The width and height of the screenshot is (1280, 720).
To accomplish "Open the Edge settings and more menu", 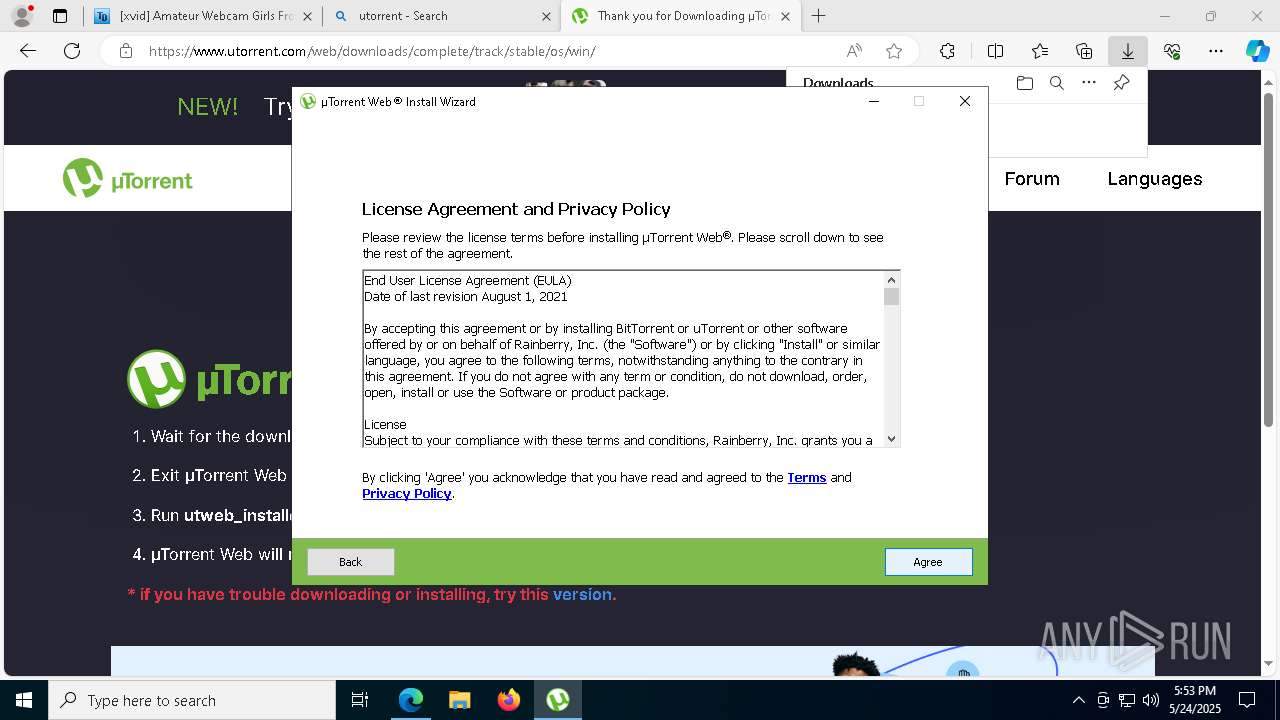I will pos(1216,51).
